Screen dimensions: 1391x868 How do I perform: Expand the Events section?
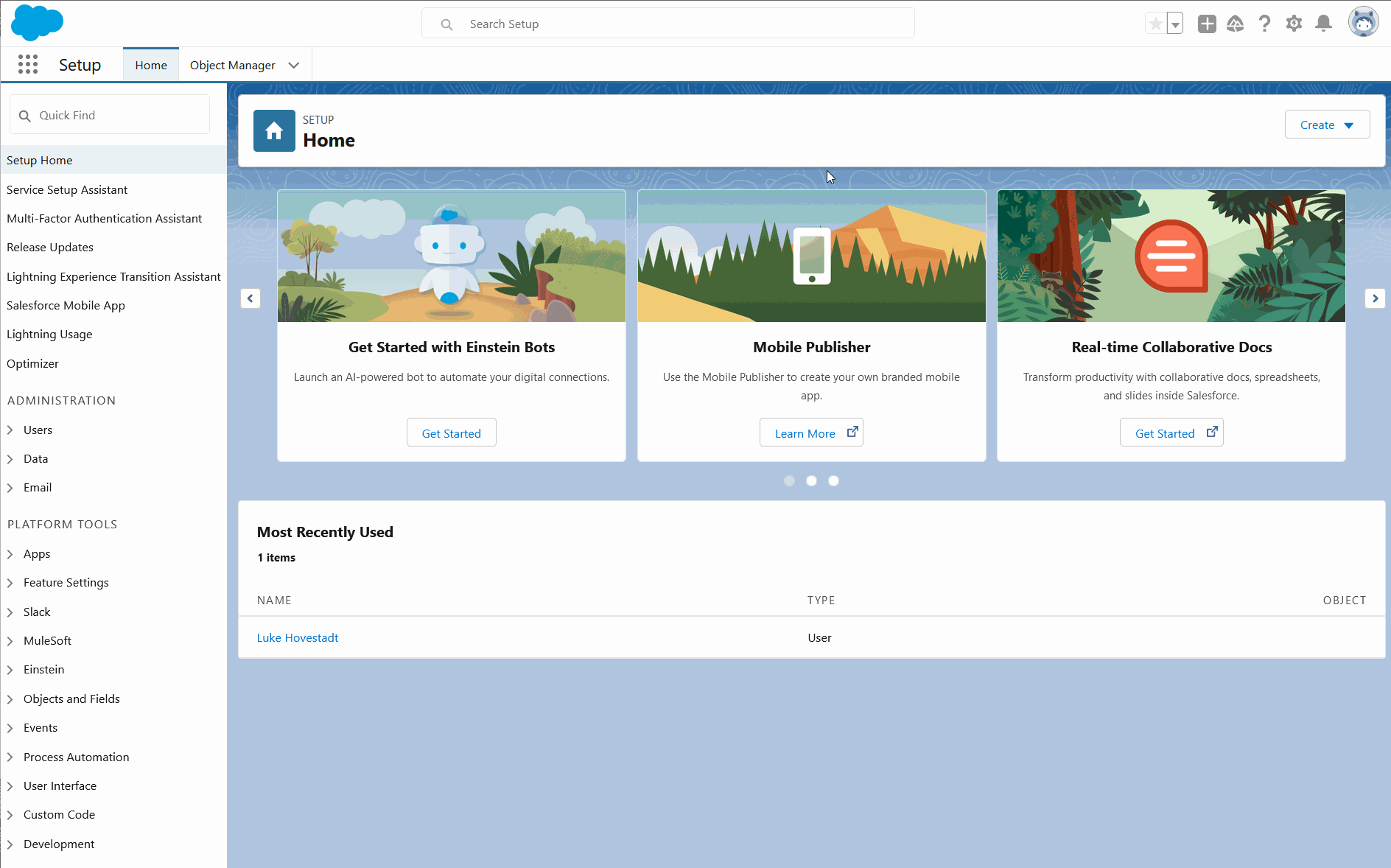coord(10,728)
